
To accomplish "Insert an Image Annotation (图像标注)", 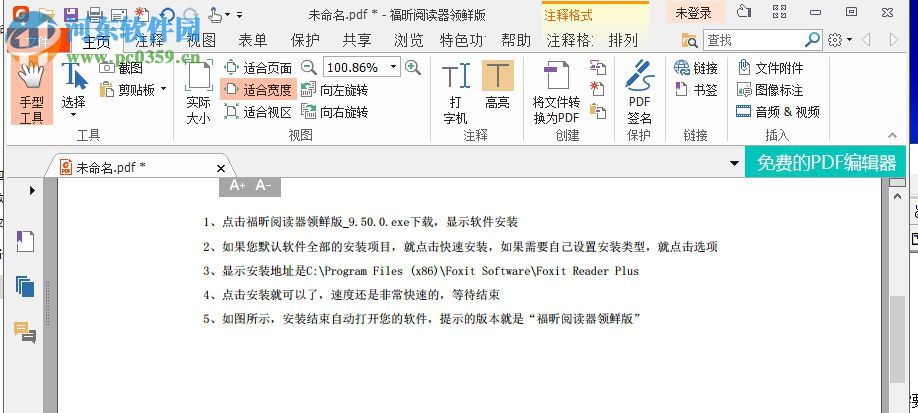I will (x=770, y=90).
